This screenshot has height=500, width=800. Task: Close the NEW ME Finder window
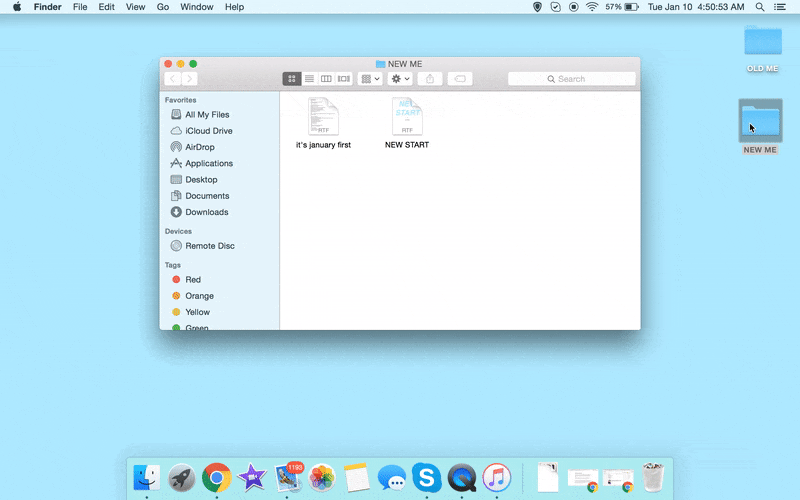point(168,64)
